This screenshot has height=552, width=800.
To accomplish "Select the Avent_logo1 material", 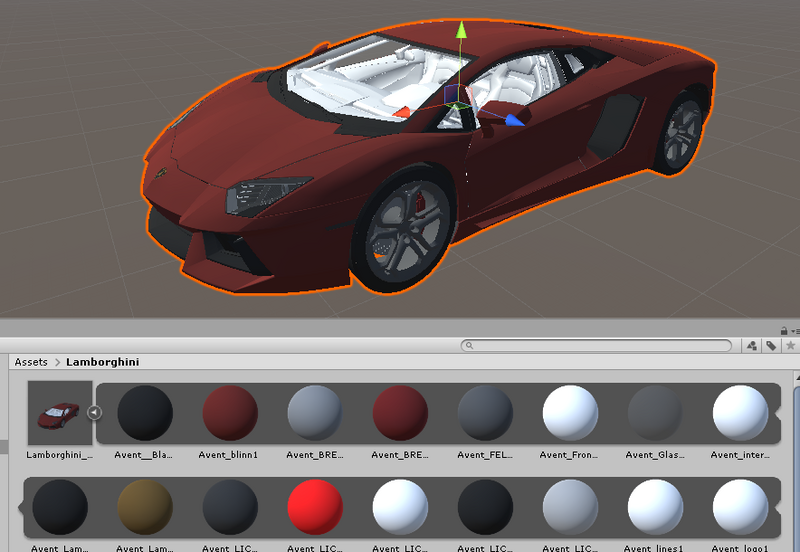I will pyautogui.click(x=740, y=507).
